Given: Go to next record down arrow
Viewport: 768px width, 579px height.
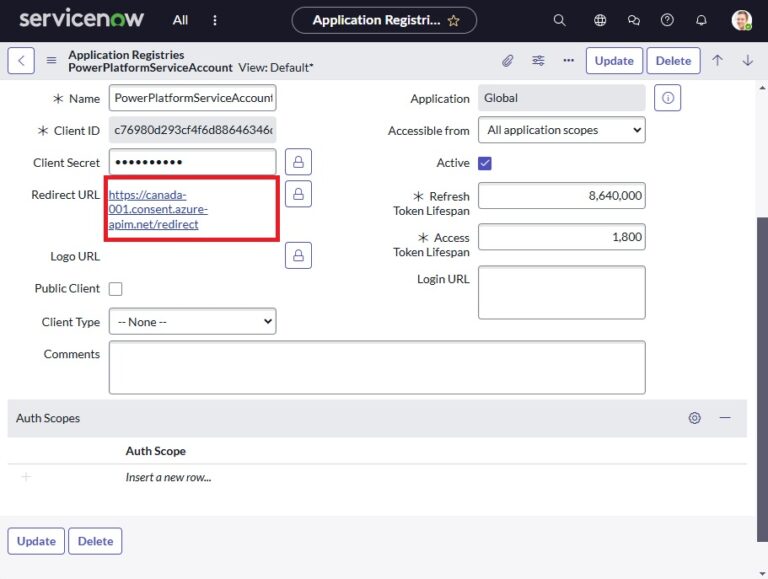Looking at the screenshot, I should [747, 60].
